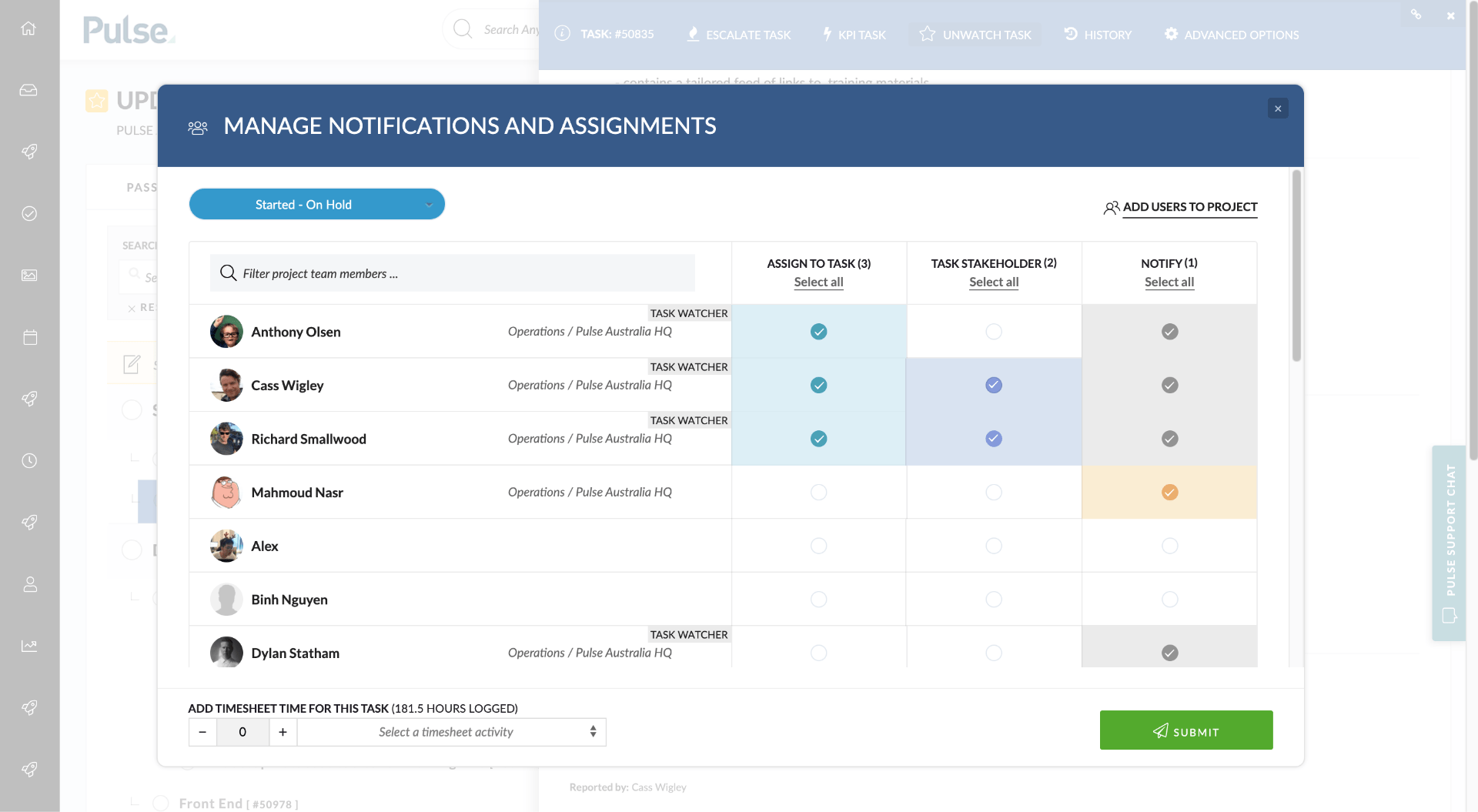1478x812 pixels.
Task: Click Mahmoud Nasr's avatar
Action: point(226,492)
